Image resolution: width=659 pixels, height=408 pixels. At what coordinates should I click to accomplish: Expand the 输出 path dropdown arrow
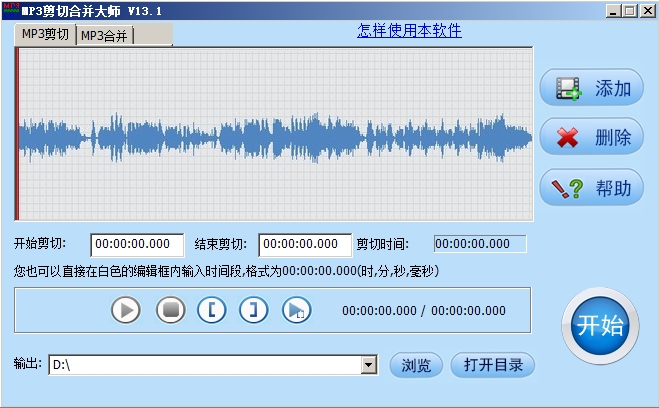369,366
